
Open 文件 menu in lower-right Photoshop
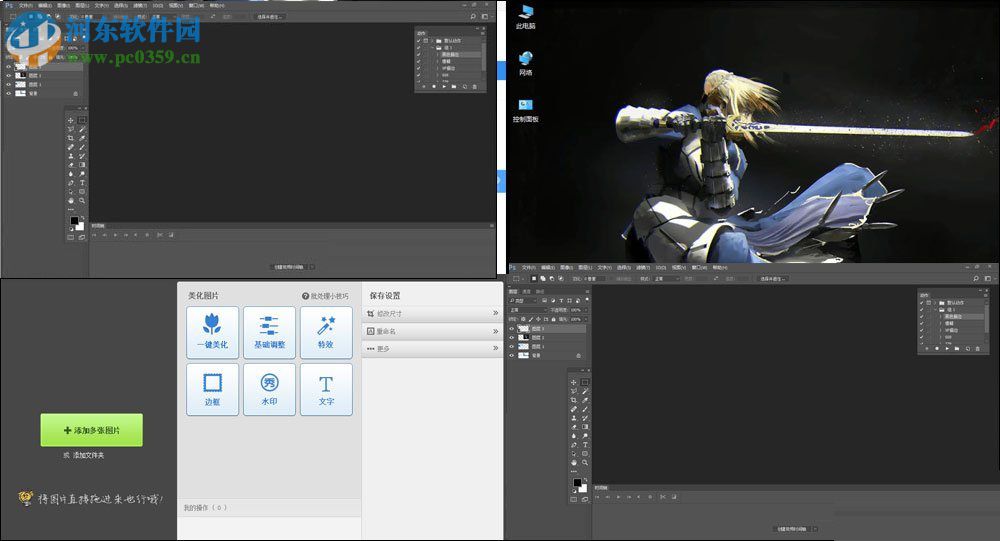pyautogui.click(x=529, y=268)
